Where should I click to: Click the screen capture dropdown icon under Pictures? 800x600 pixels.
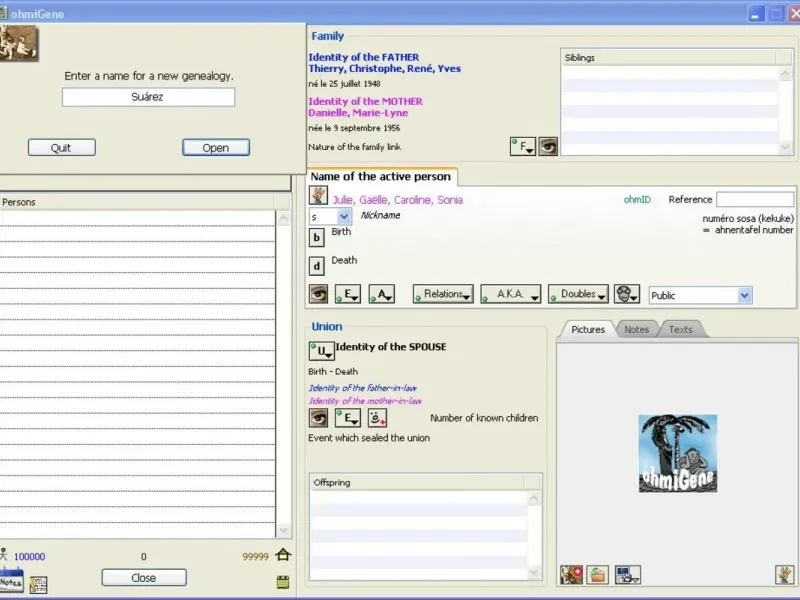click(x=628, y=575)
